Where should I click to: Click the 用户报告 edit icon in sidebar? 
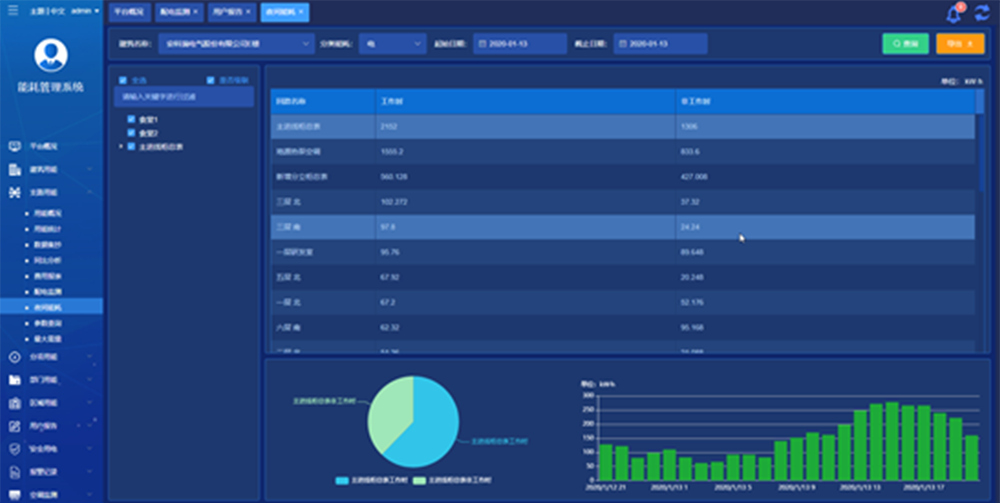pyautogui.click(x=14, y=426)
